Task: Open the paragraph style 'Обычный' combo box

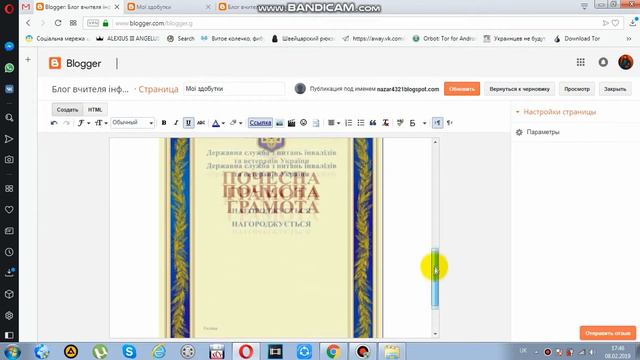Action: [x=133, y=123]
